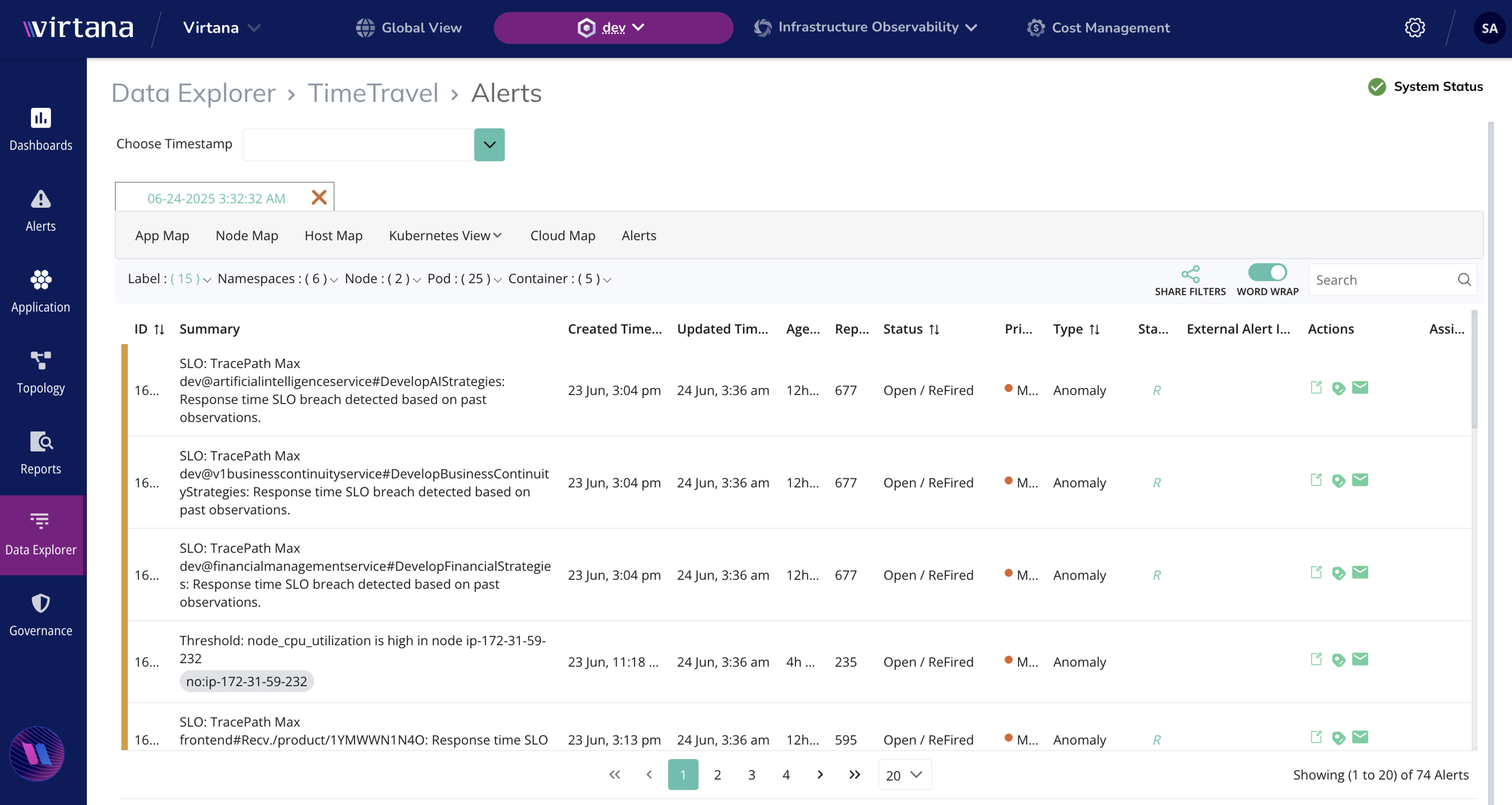Image resolution: width=1512 pixels, height=805 pixels.
Task: Select the Alerts tab in the map bar
Action: (639, 235)
